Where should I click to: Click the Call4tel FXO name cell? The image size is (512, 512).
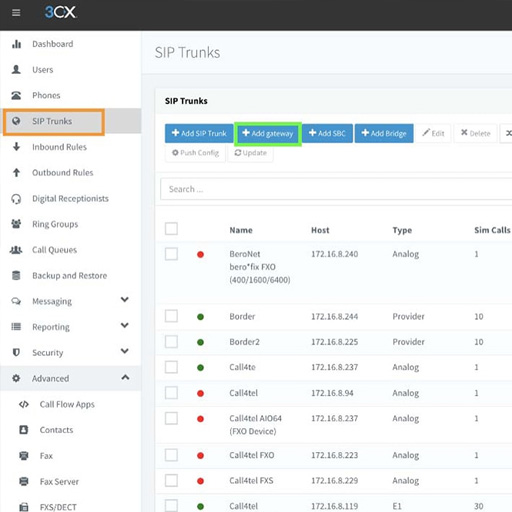(x=252, y=455)
